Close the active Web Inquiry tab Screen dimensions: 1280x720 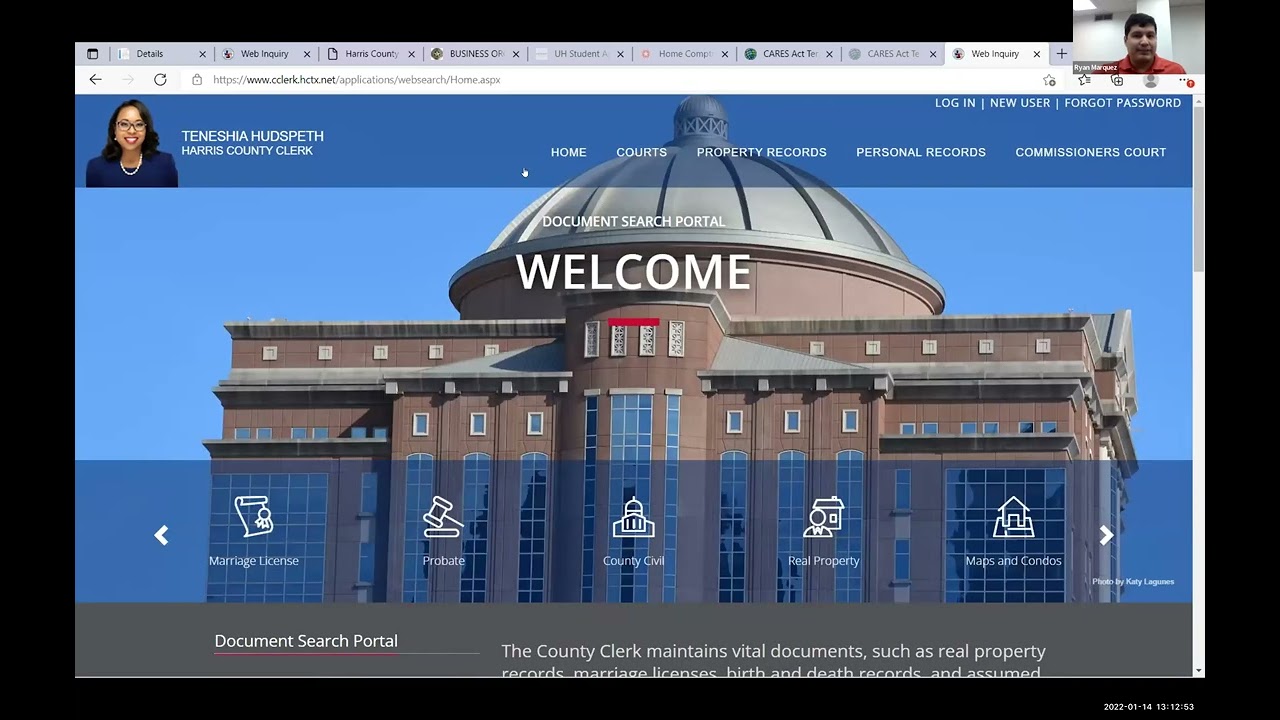[1037, 54]
